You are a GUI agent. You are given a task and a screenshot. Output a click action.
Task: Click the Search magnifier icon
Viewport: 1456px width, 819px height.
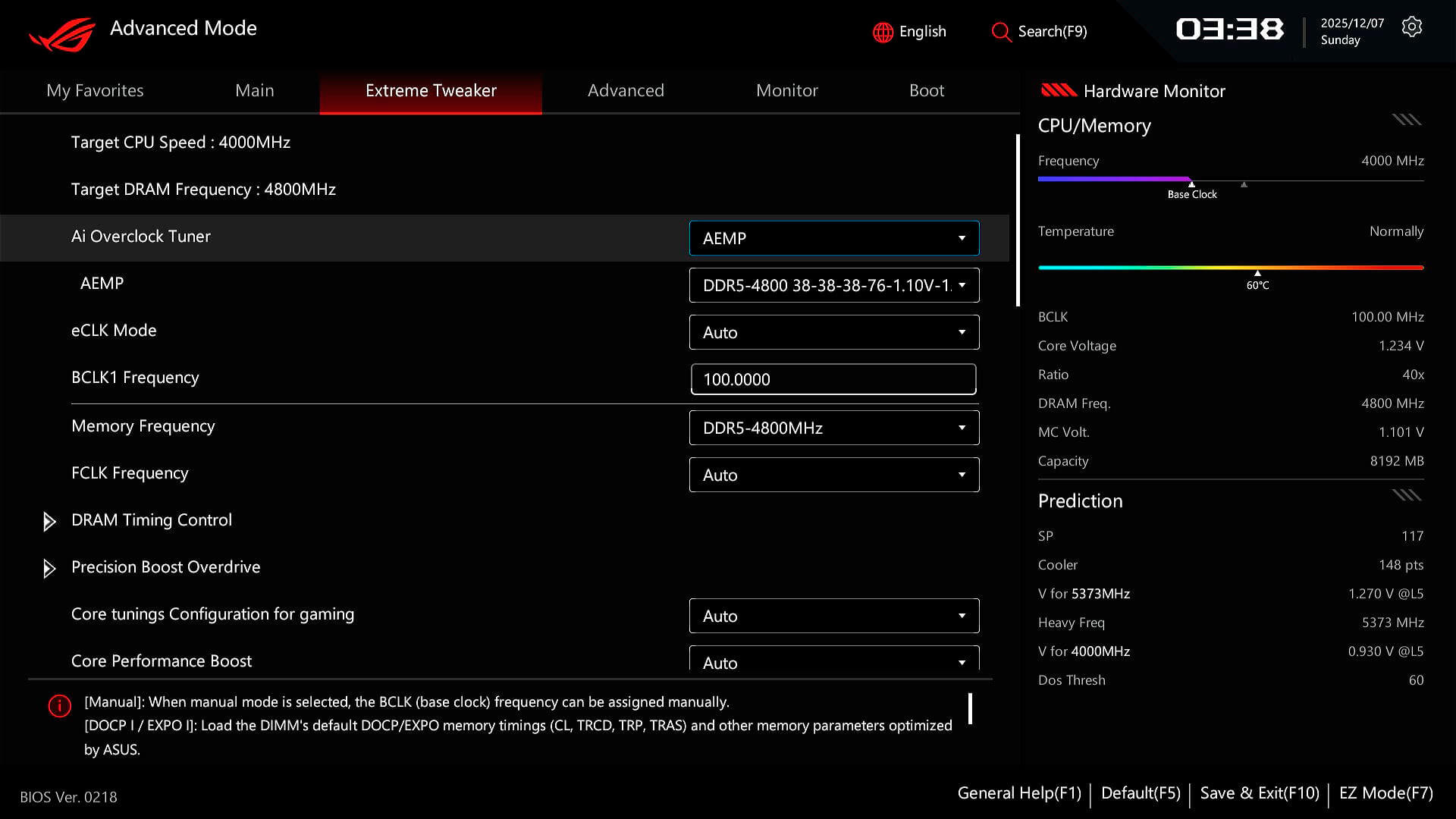click(1001, 32)
